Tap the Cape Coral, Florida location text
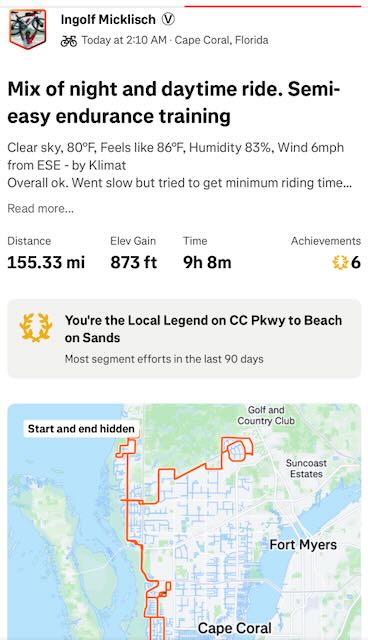 222,40
